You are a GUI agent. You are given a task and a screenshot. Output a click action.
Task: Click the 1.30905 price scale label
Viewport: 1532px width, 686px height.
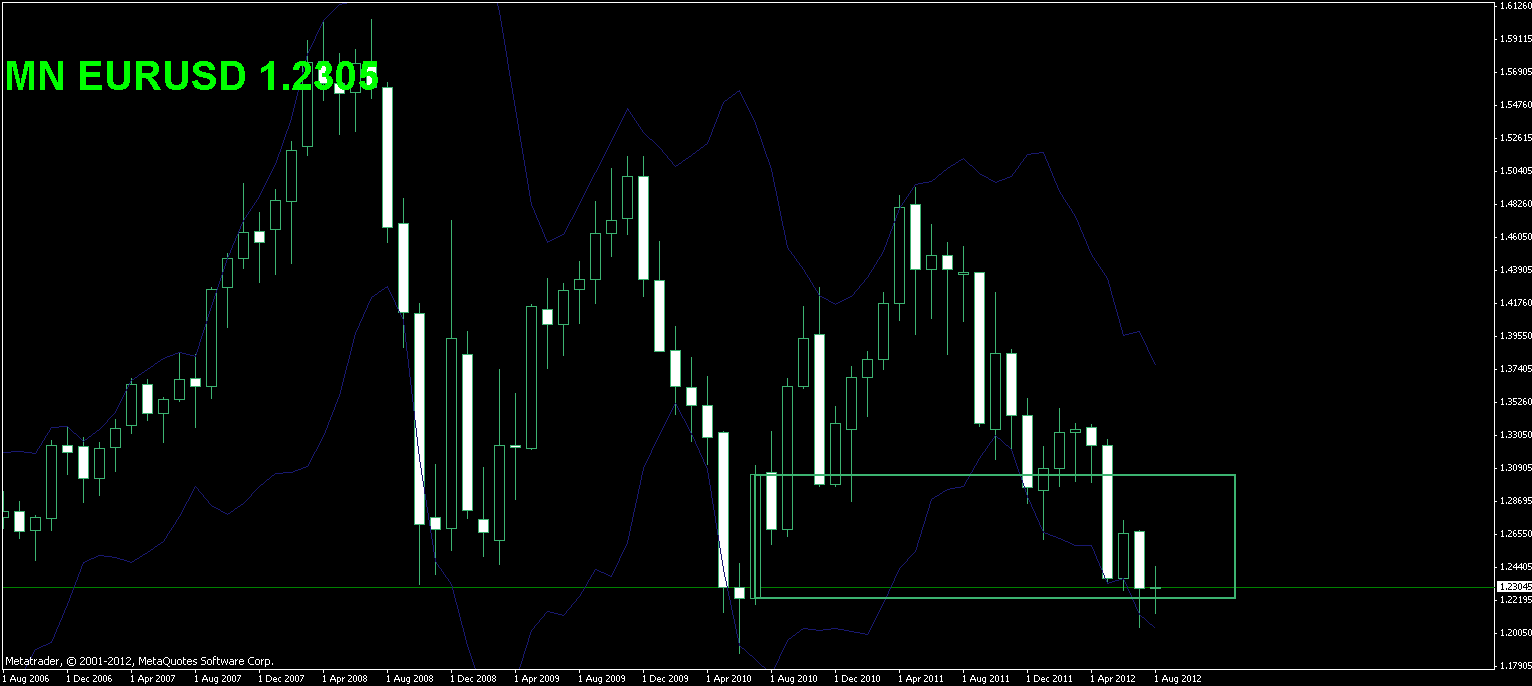(x=1514, y=467)
